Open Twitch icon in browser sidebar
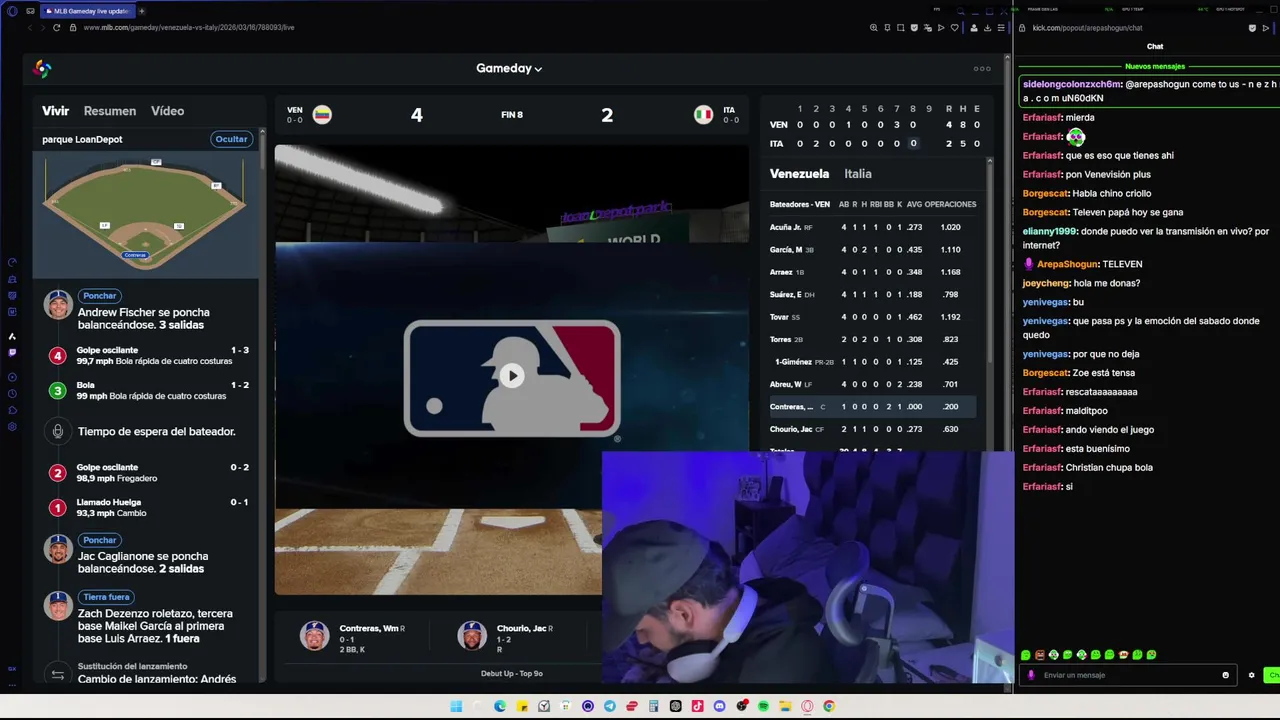This screenshot has width=1280, height=720. click(12, 352)
